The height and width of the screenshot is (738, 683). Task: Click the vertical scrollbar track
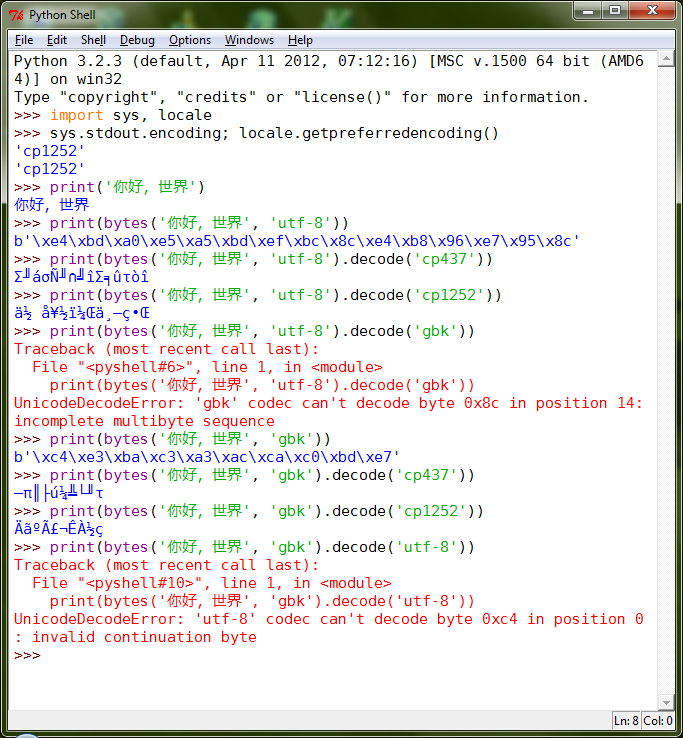pos(666,381)
